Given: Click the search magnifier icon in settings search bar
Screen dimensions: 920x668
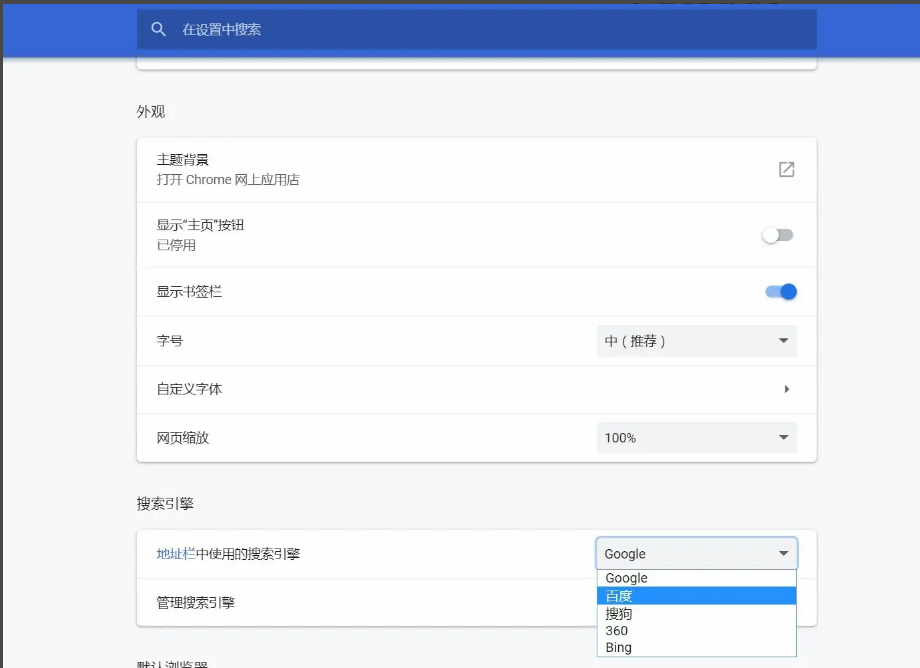Looking at the screenshot, I should [x=158, y=29].
